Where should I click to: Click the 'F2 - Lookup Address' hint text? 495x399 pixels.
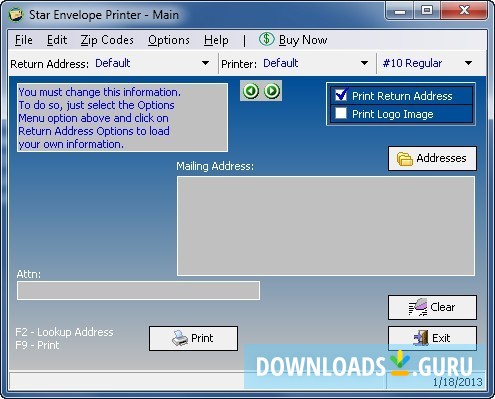[64, 332]
